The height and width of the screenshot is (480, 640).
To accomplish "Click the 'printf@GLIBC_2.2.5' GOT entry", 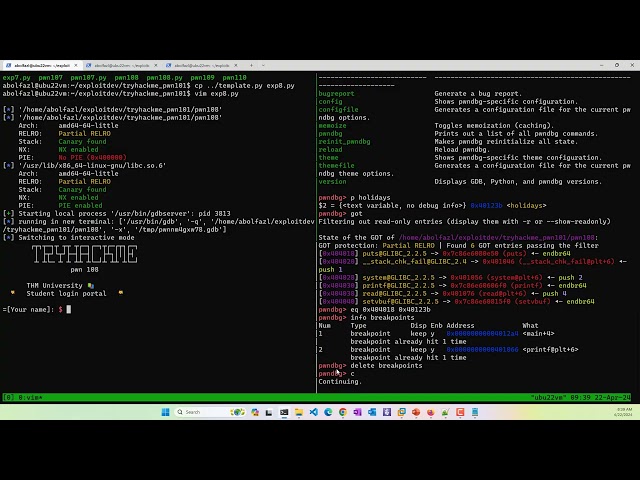I will 398,286.
